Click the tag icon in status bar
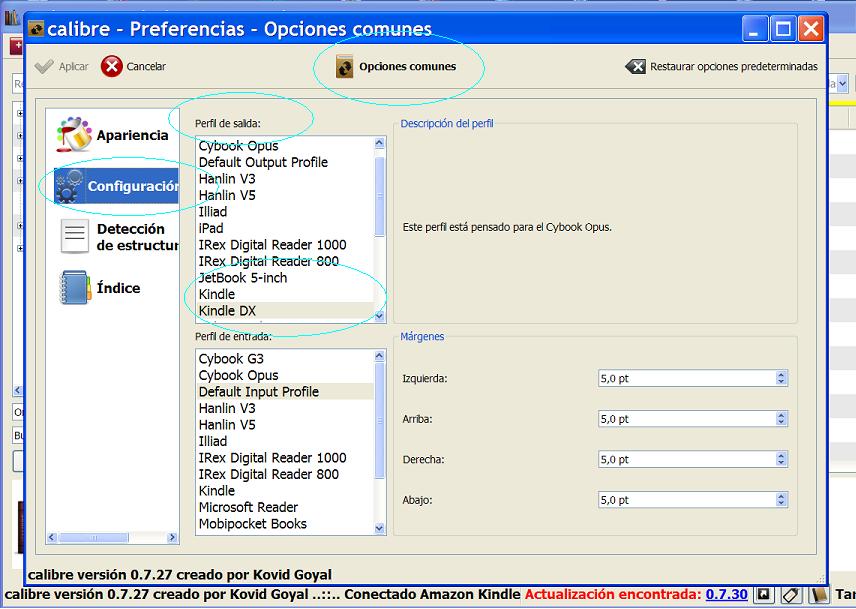The height and width of the screenshot is (609, 856). (791, 595)
